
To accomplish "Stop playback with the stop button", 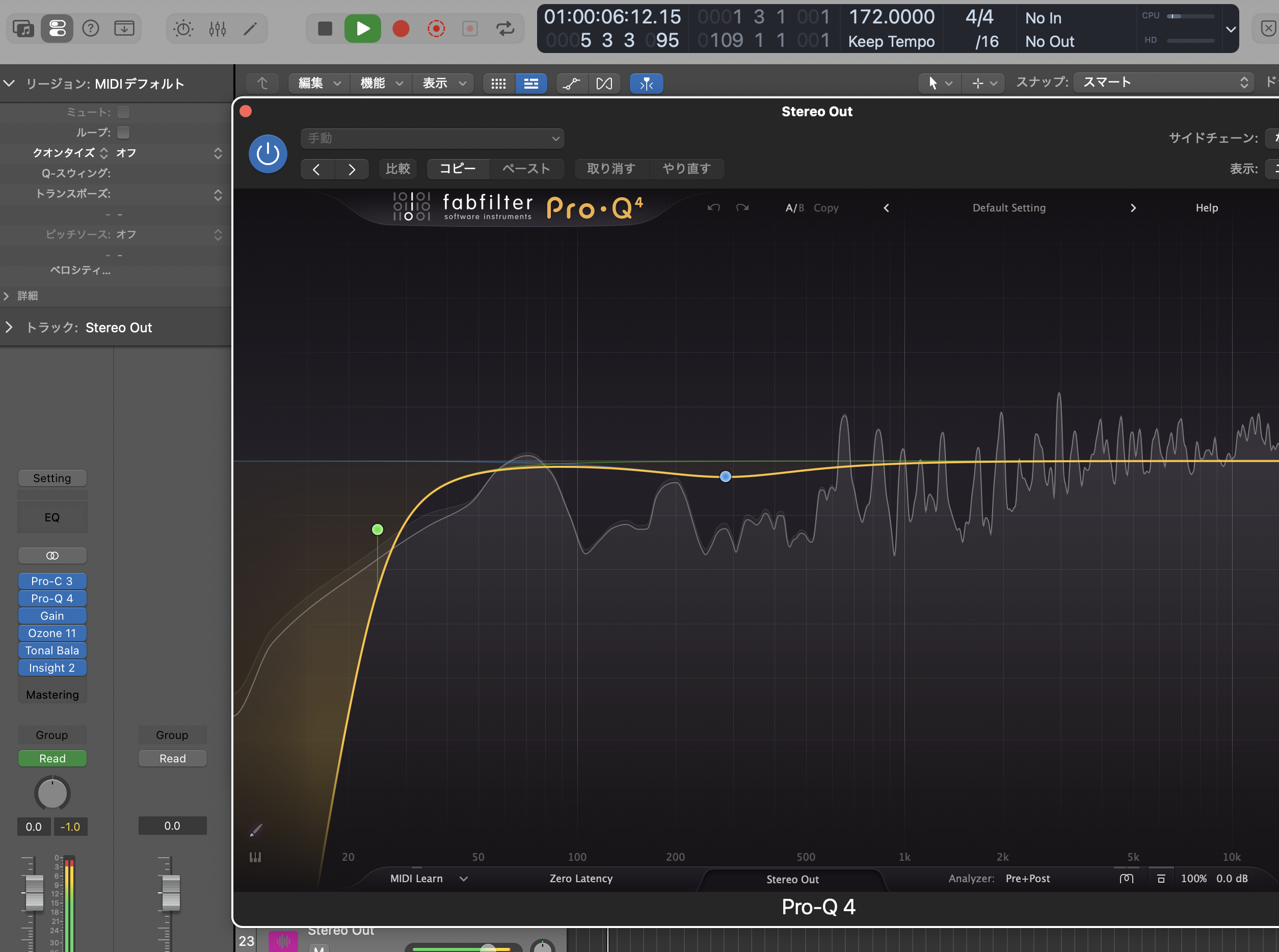I will (x=325, y=28).
